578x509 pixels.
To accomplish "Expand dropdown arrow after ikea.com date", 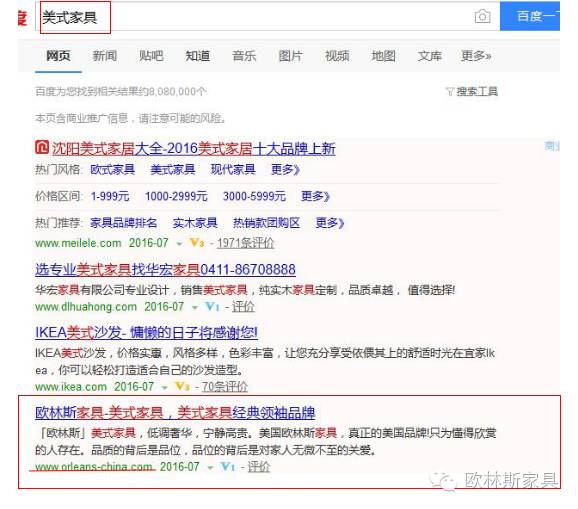I will (164, 387).
